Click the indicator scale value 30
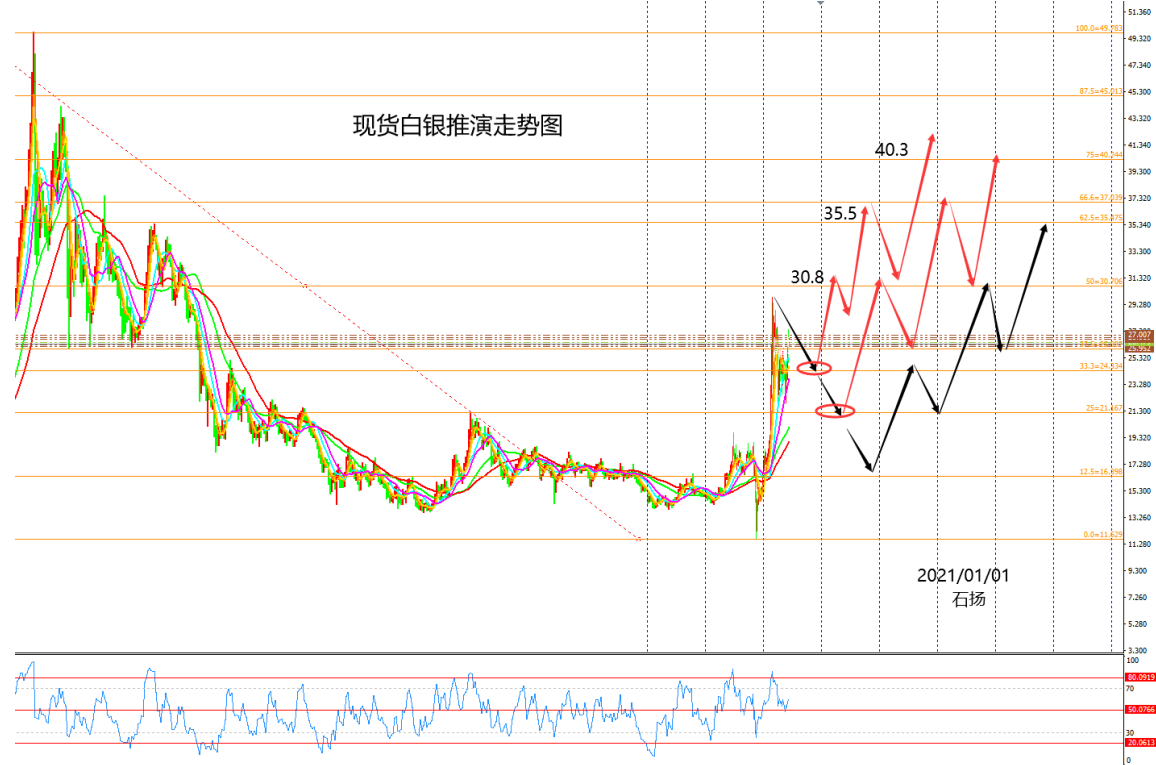 [x=1130, y=733]
